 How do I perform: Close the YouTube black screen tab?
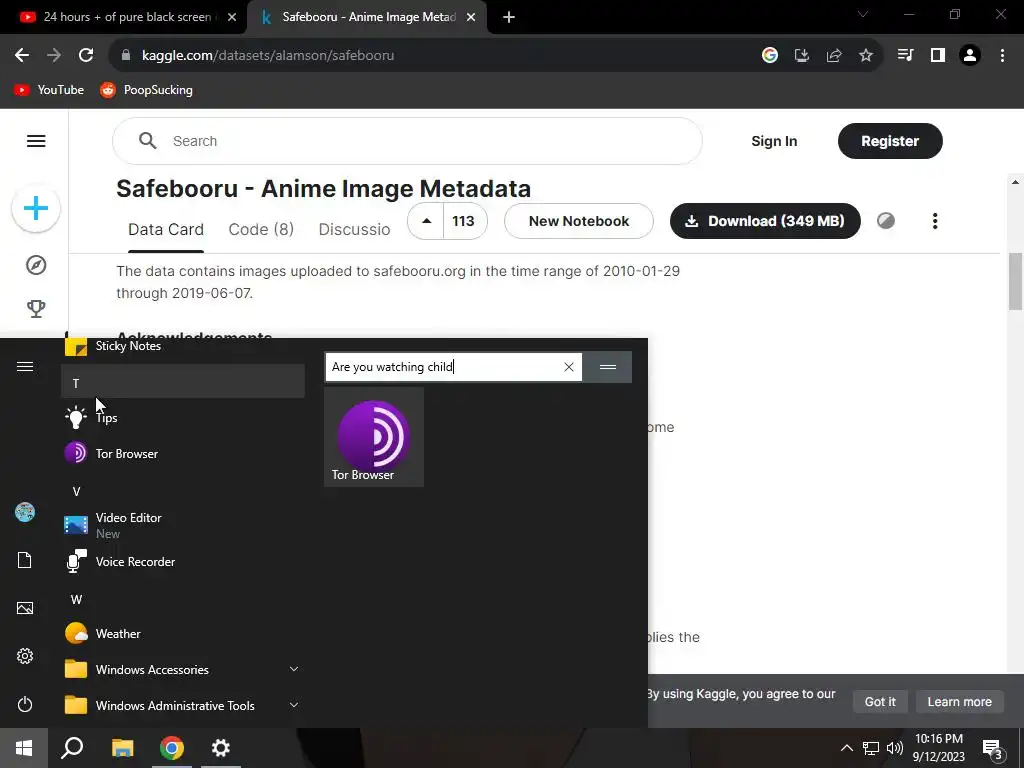[x=232, y=18]
